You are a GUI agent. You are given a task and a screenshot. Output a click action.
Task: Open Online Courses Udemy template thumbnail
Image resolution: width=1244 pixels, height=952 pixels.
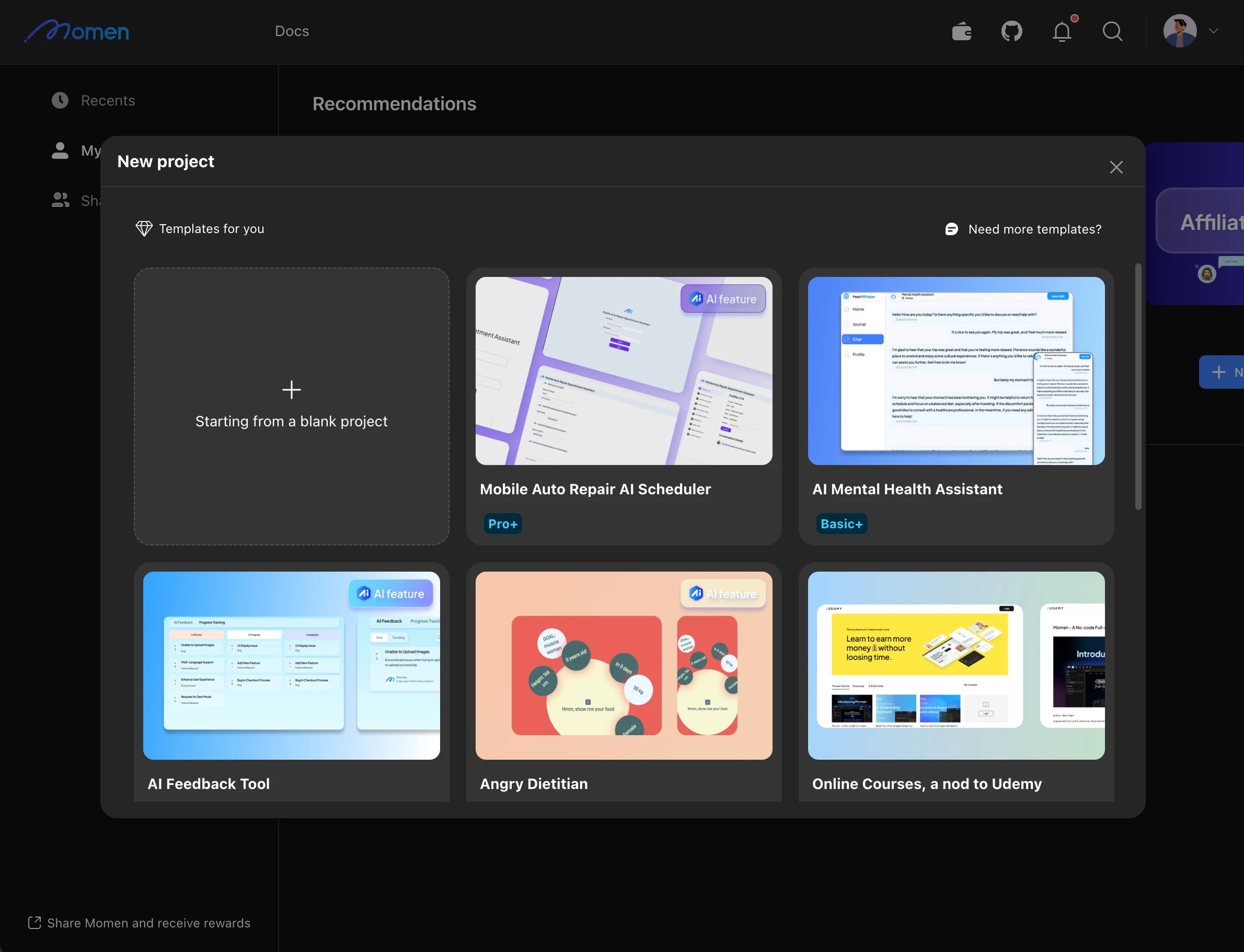956,665
